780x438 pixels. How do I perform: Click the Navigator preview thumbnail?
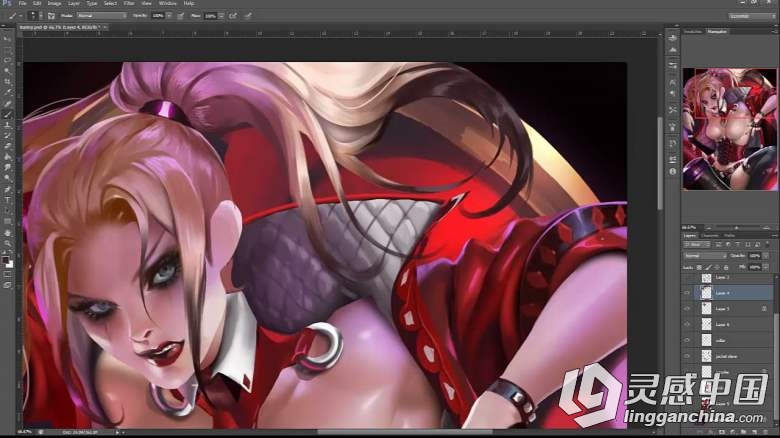pyautogui.click(x=730, y=129)
